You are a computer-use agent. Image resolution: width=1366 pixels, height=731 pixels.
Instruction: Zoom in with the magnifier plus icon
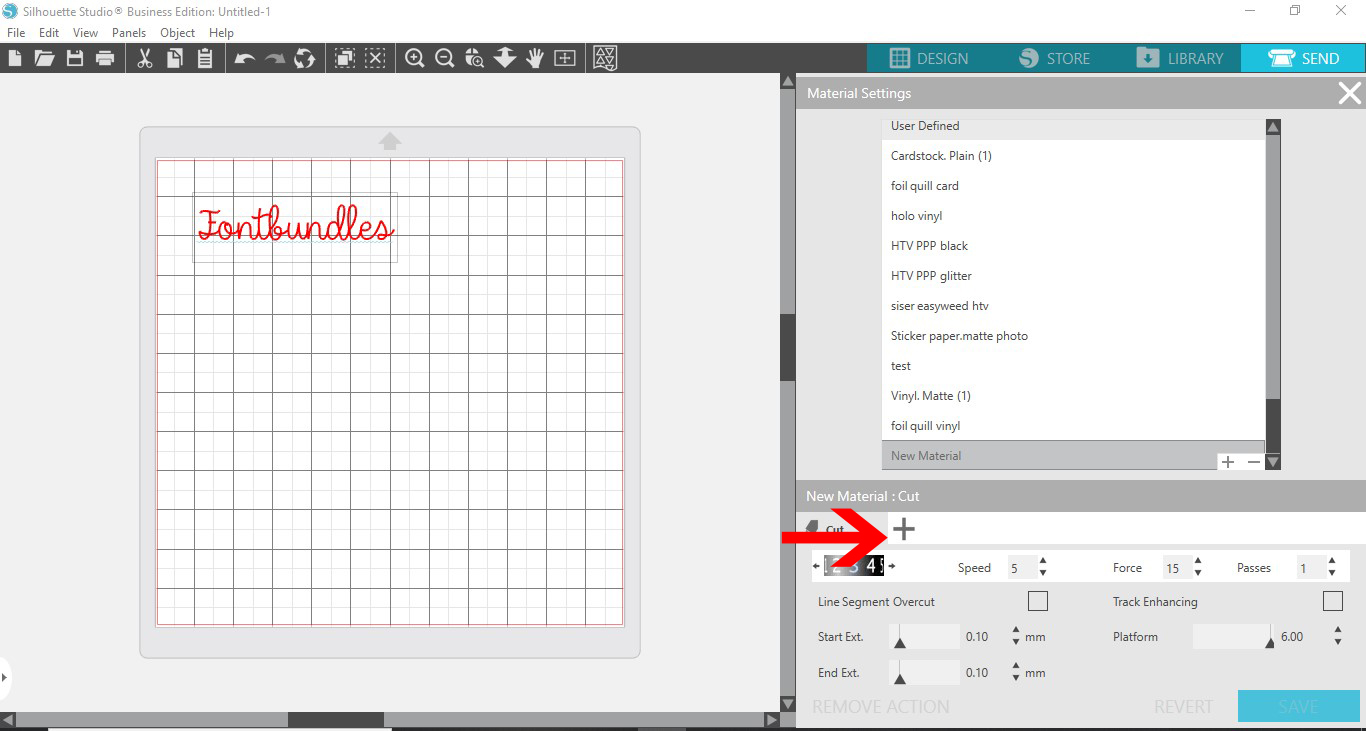coord(415,58)
